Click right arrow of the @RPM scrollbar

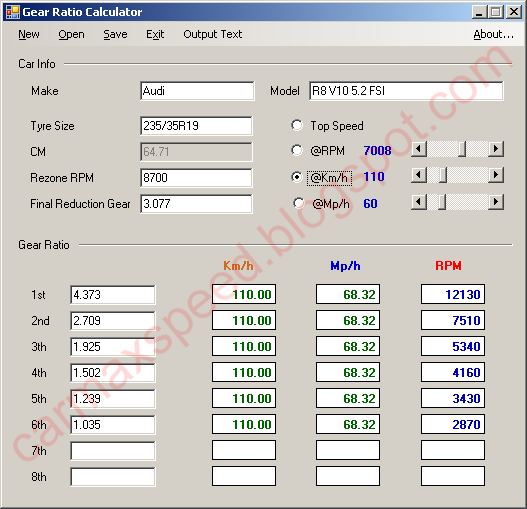click(496, 149)
